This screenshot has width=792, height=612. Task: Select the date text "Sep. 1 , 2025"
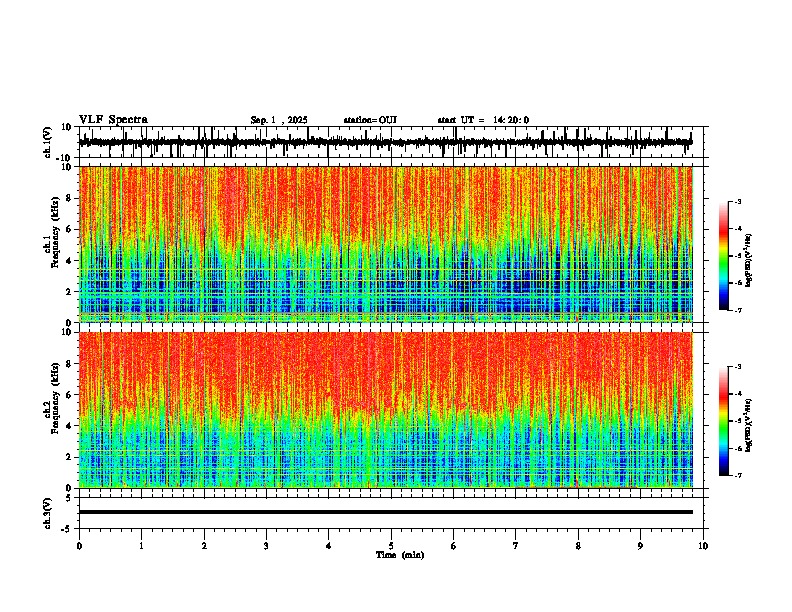[x=279, y=120]
